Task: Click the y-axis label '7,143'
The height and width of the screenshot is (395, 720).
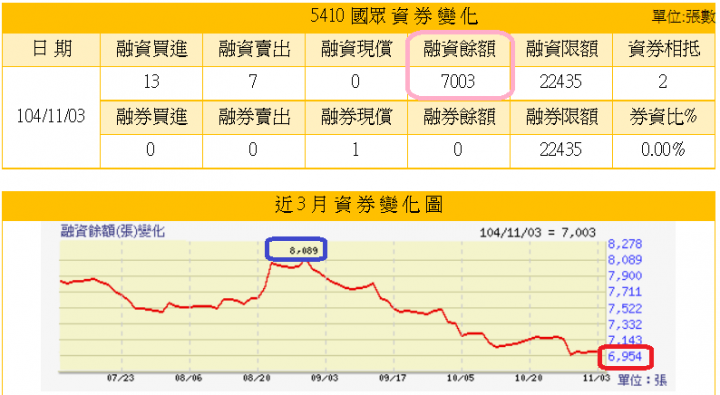Action: click(x=624, y=340)
